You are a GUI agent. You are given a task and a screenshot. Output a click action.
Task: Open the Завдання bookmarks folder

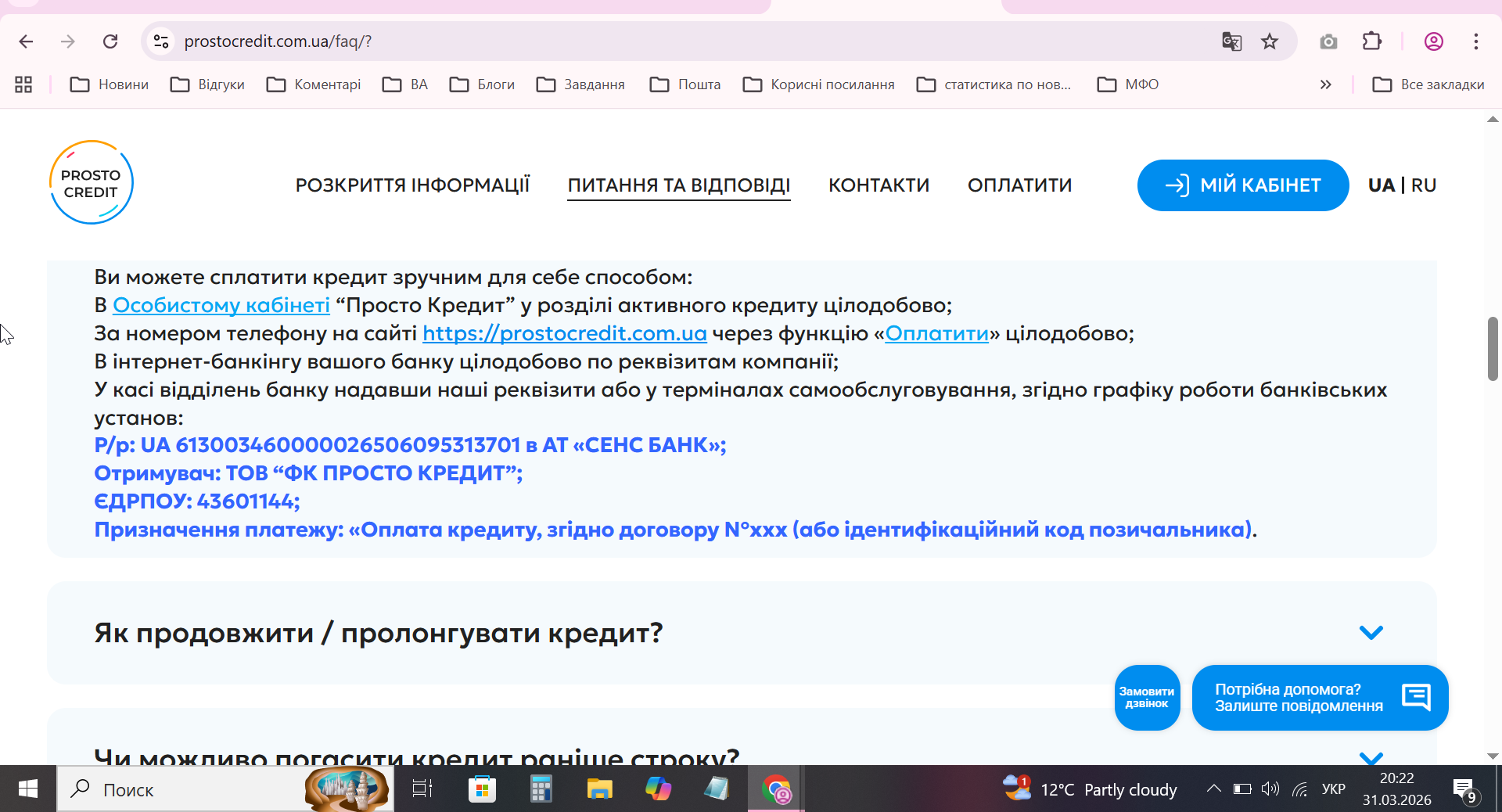click(581, 84)
